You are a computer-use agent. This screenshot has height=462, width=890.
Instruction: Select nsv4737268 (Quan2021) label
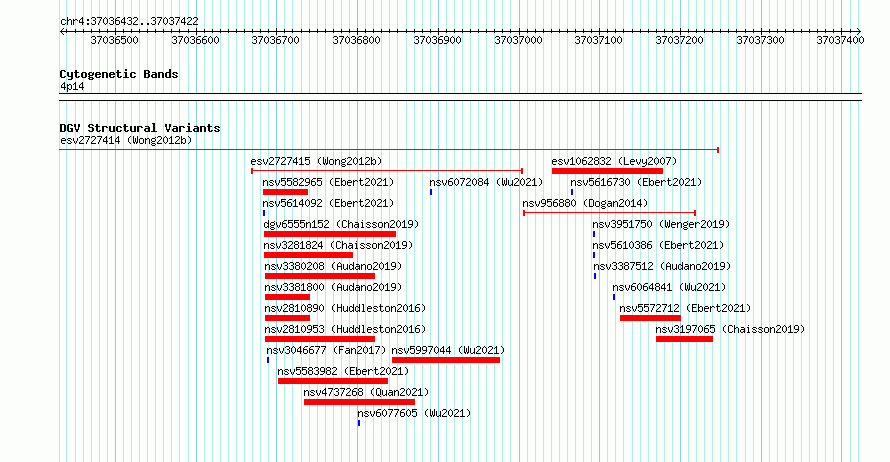click(x=366, y=392)
